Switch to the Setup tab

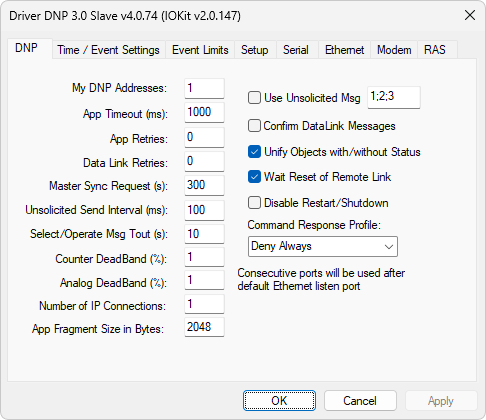[x=255, y=50]
